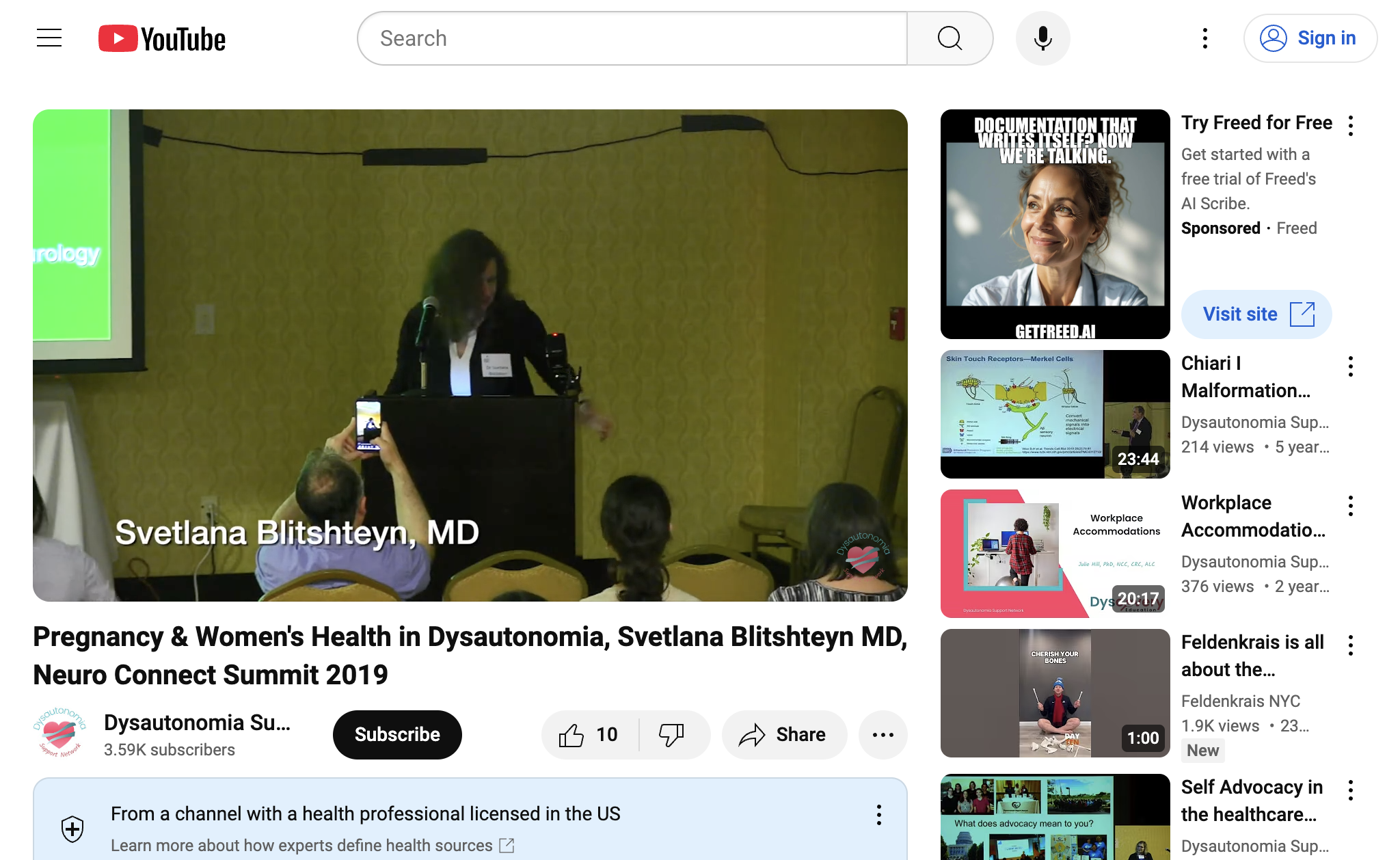Open the Workplace Accommodations thumbnail

(1055, 554)
